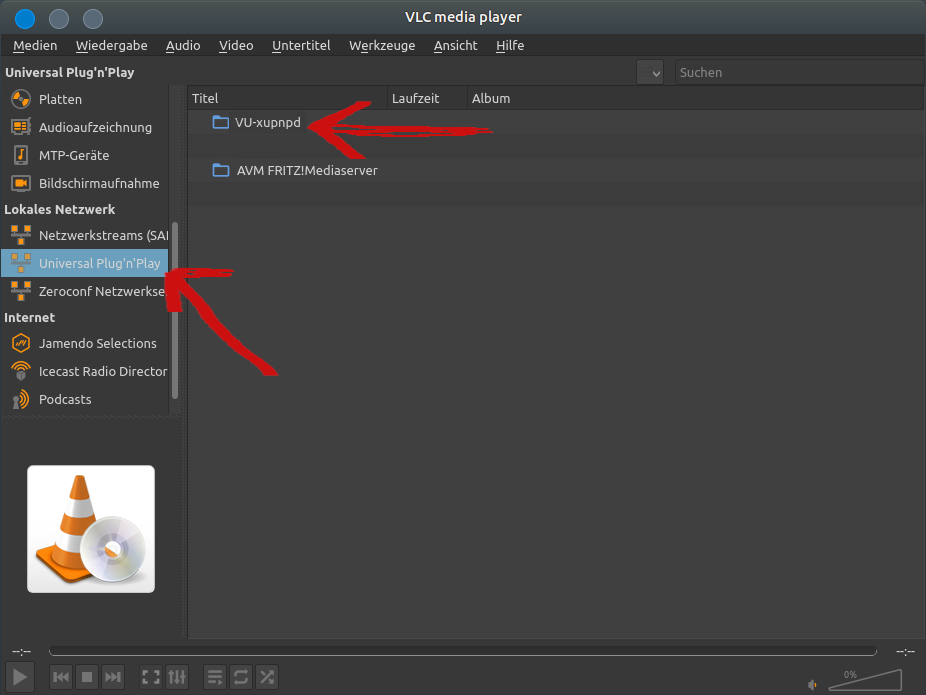Viewport: 926px width, 695px height.
Task: Open the VU-xupnpd folder
Action: tap(267, 122)
